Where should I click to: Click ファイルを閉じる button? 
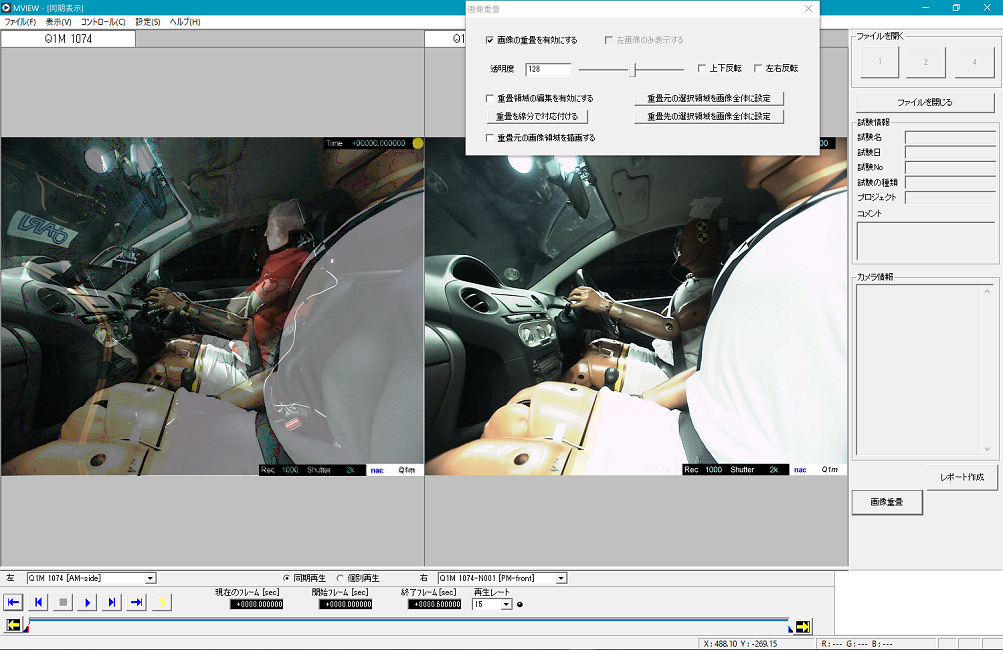tap(925, 102)
